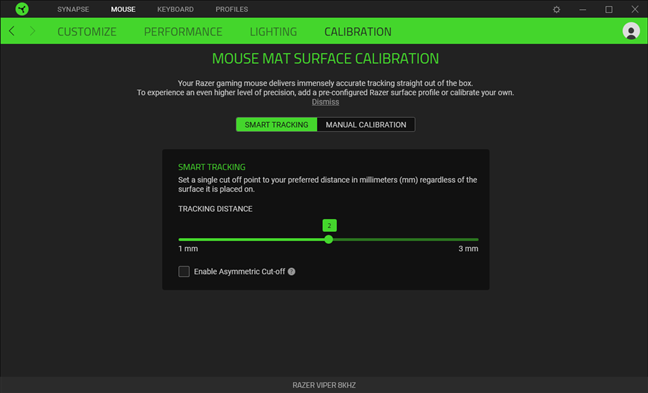Switch to Smart Tracking mode
This screenshot has height=393, width=648.
tap(276, 124)
